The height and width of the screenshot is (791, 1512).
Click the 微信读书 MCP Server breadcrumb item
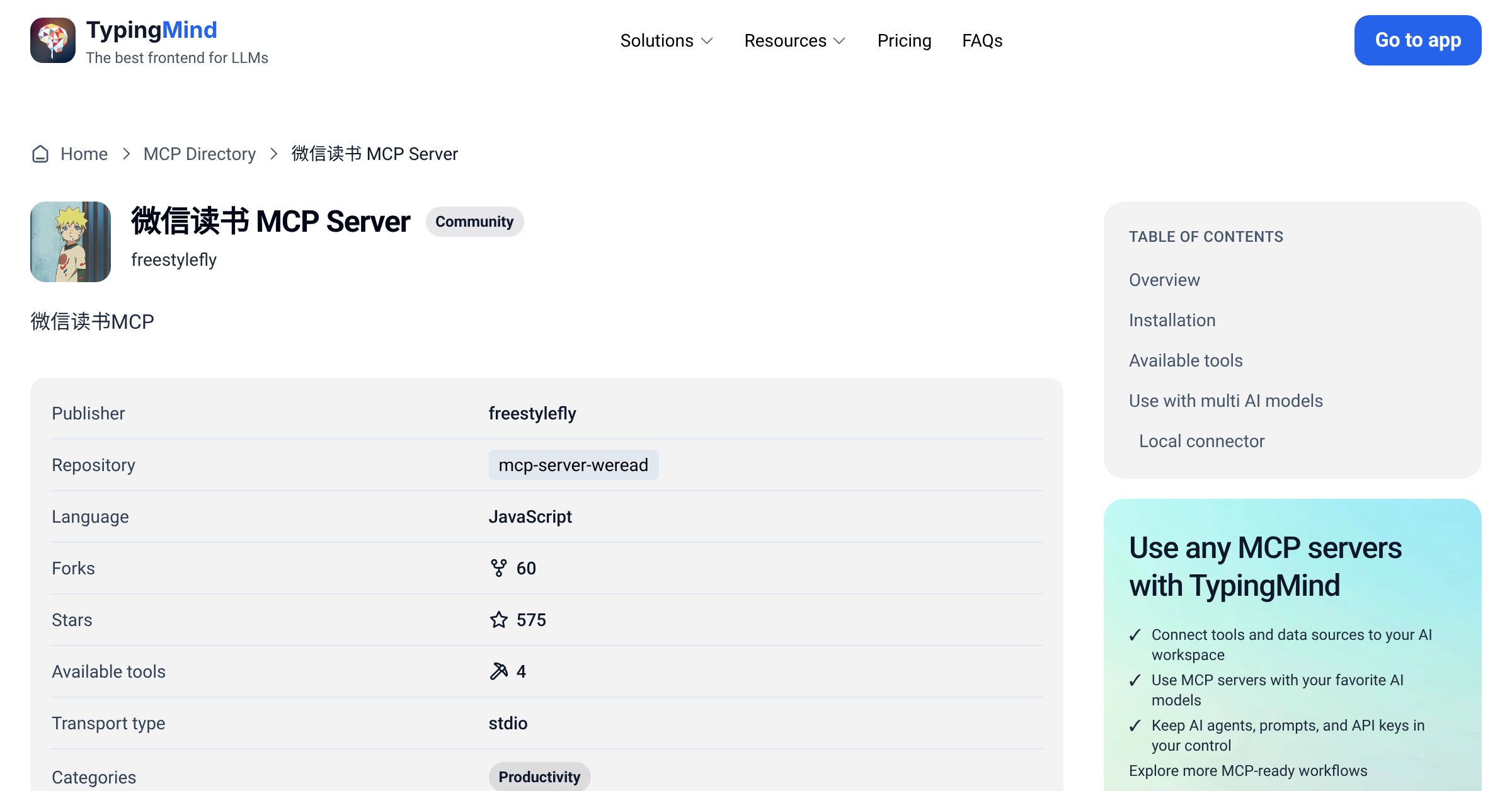click(x=374, y=154)
